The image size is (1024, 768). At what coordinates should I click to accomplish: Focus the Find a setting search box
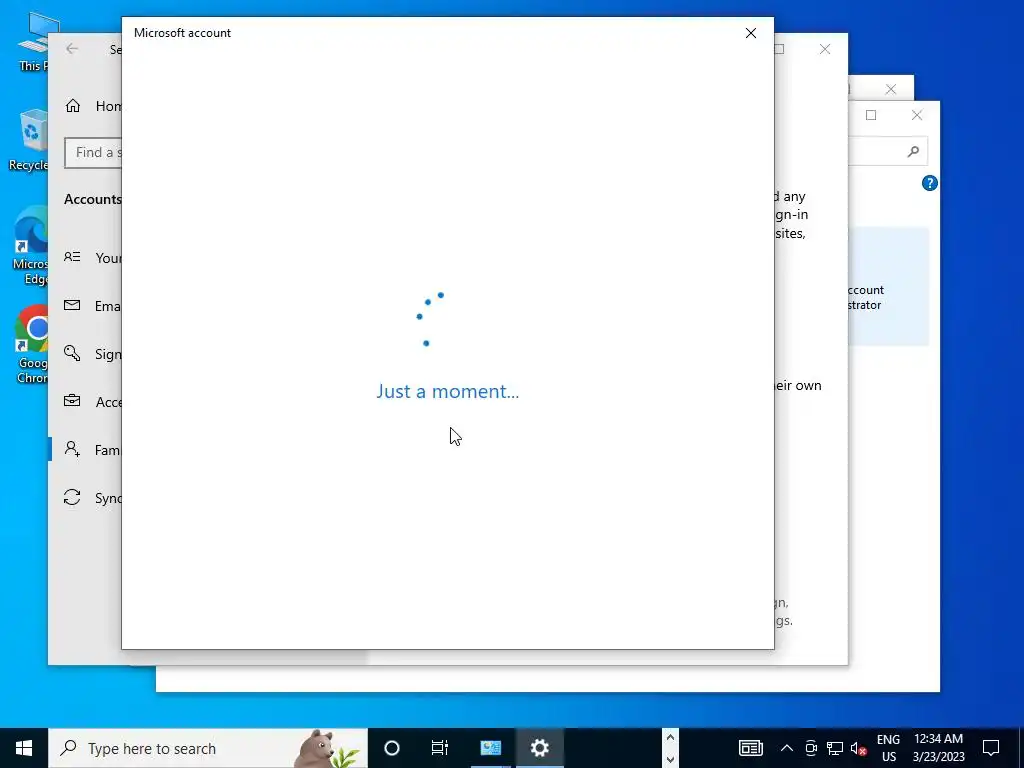93,153
